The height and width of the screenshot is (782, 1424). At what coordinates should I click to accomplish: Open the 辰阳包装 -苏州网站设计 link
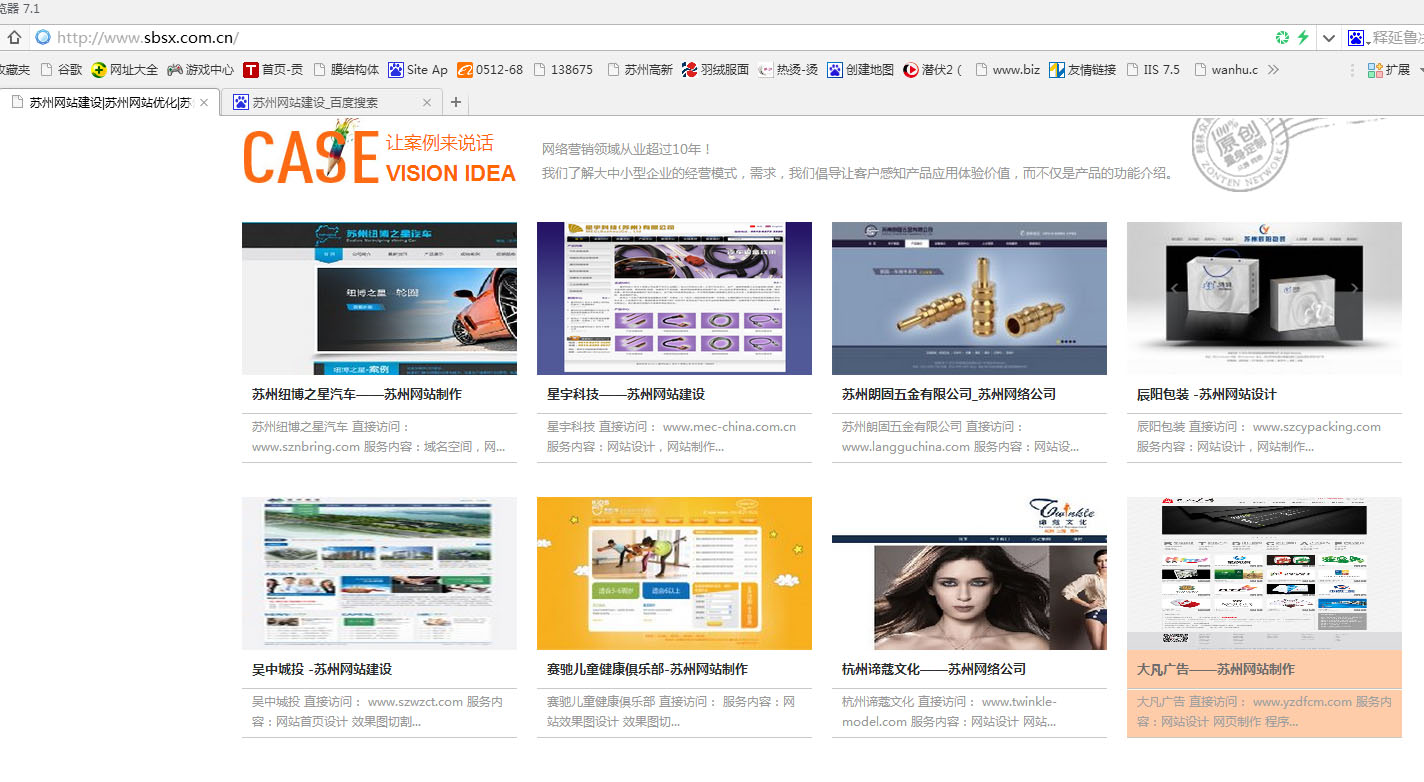[x=1206, y=394]
